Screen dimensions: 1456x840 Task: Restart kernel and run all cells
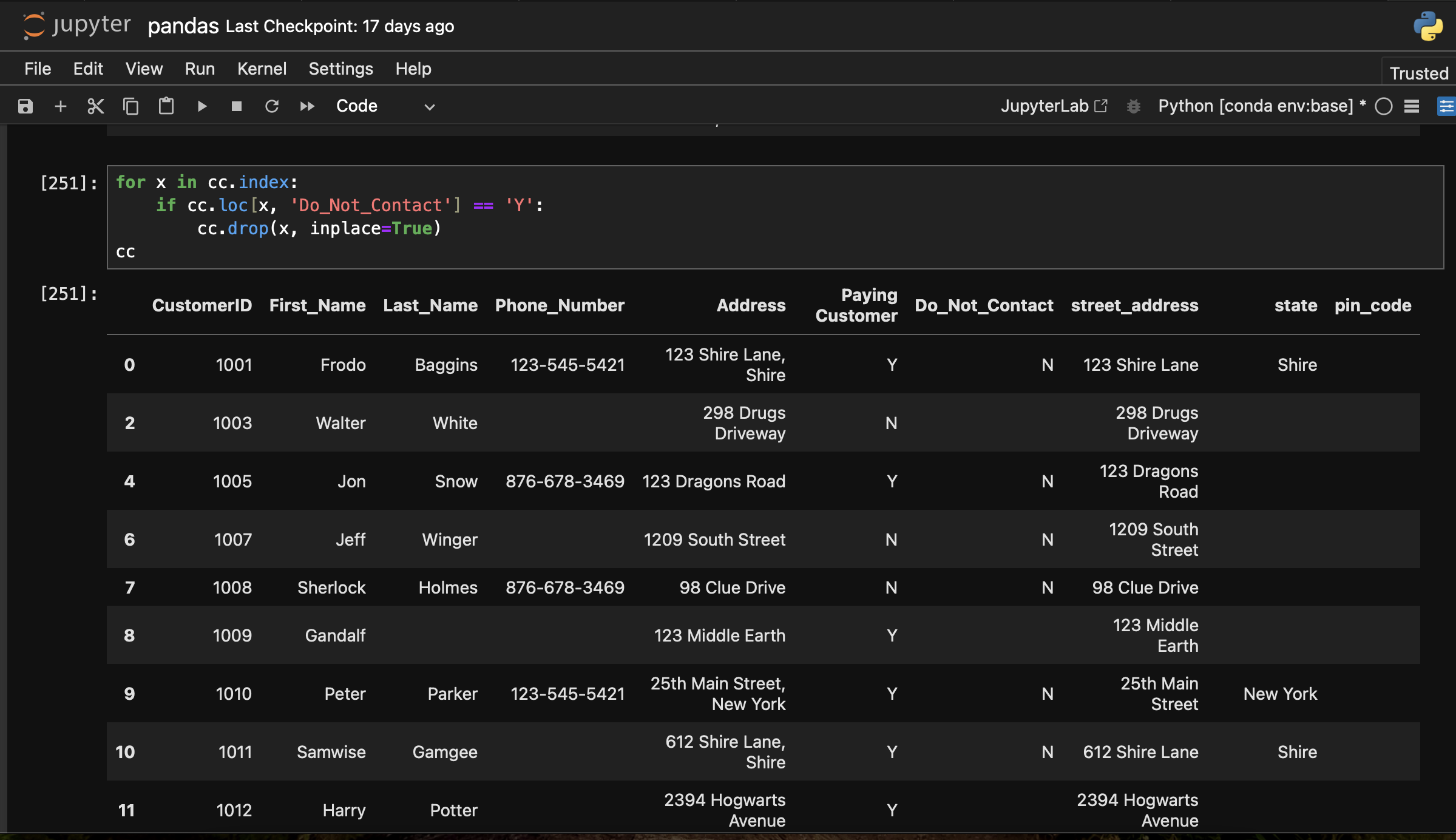(307, 106)
